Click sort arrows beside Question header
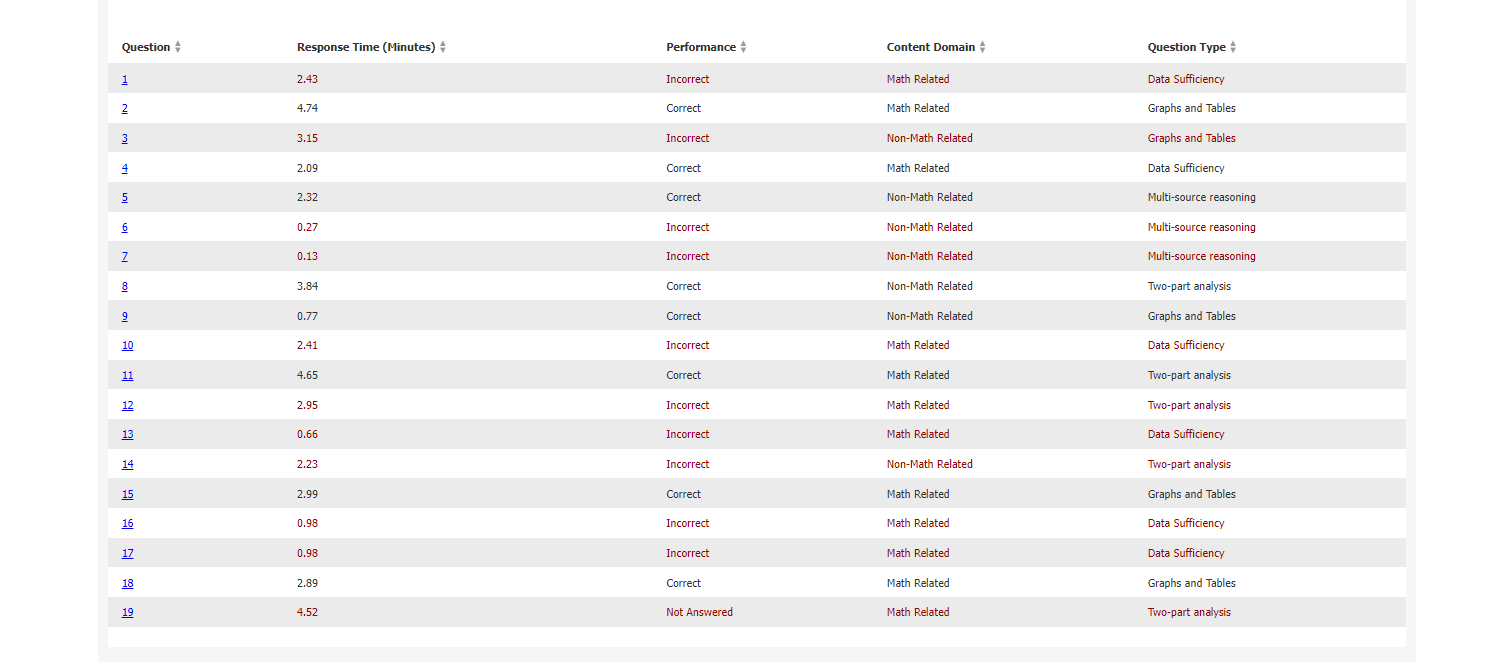Image resolution: width=1487 pixels, height=662 pixels. (x=178, y=47)
